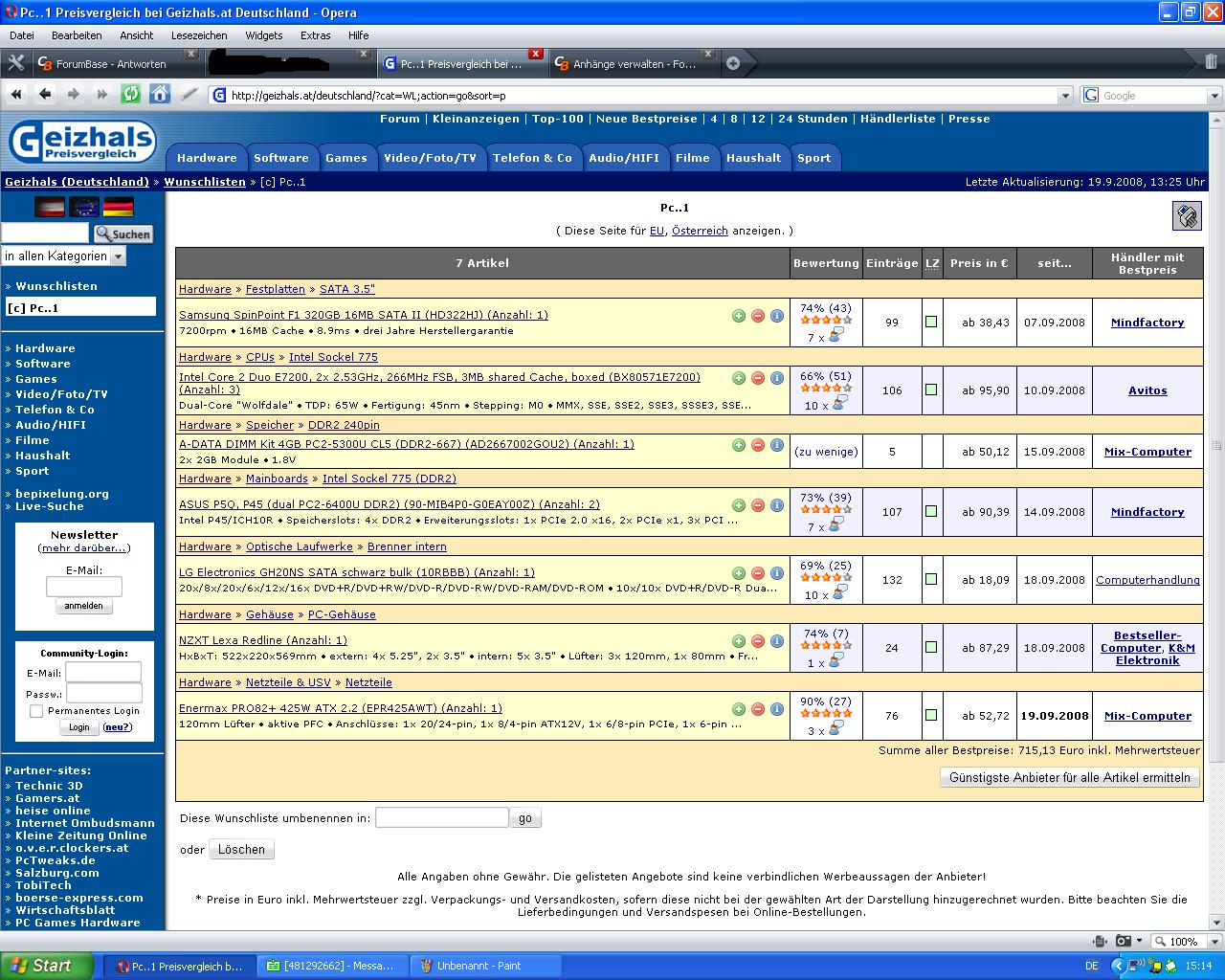
Task: Click Günstigste Anbieter für alle Artikel ermitteln
Action: tap(1070, 777)
